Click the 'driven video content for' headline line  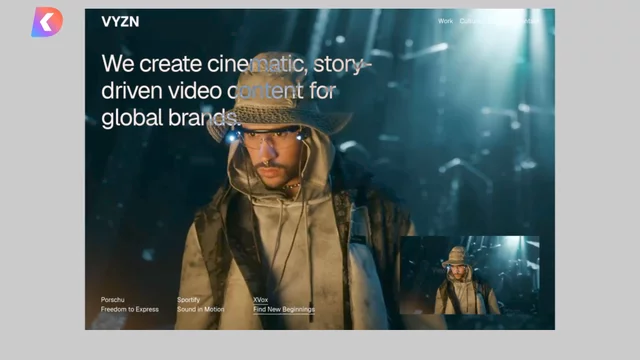219,91
